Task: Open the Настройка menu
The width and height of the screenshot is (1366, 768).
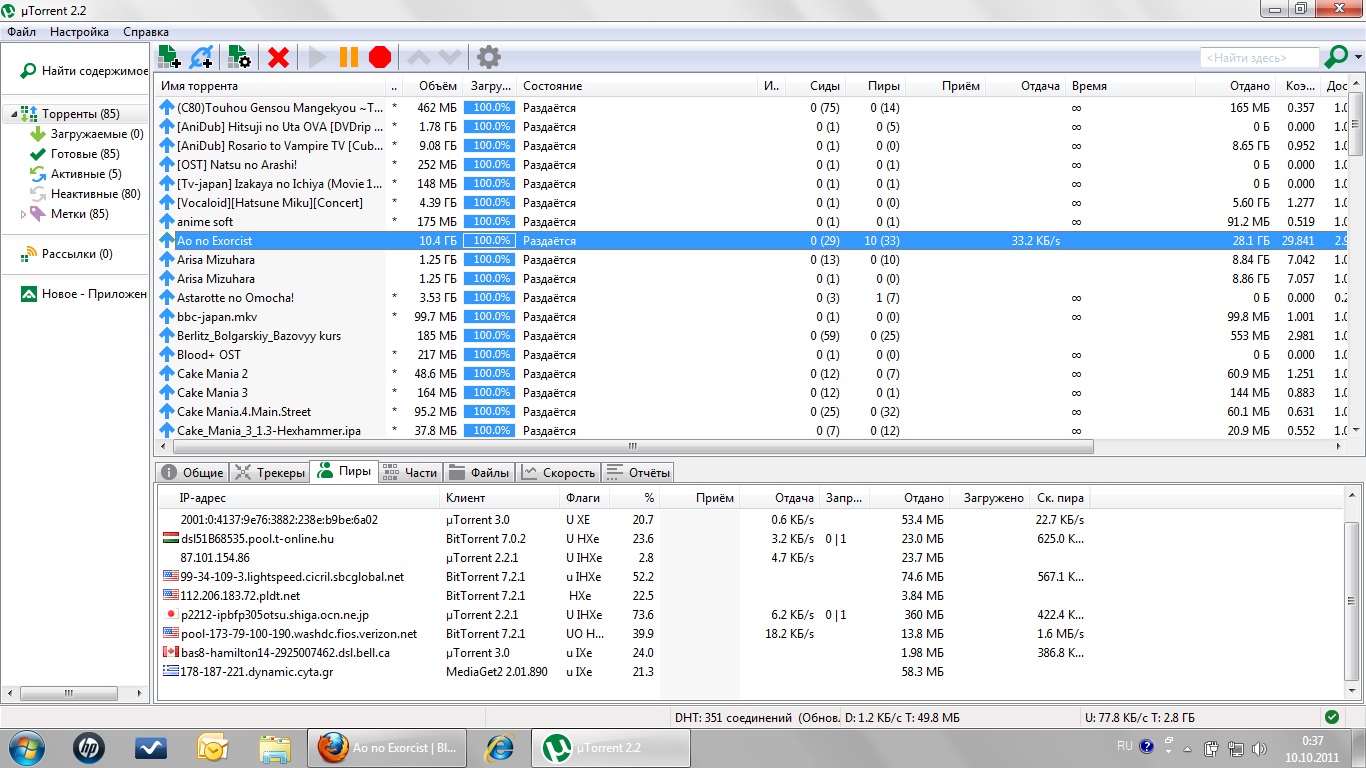Action: 79,32
